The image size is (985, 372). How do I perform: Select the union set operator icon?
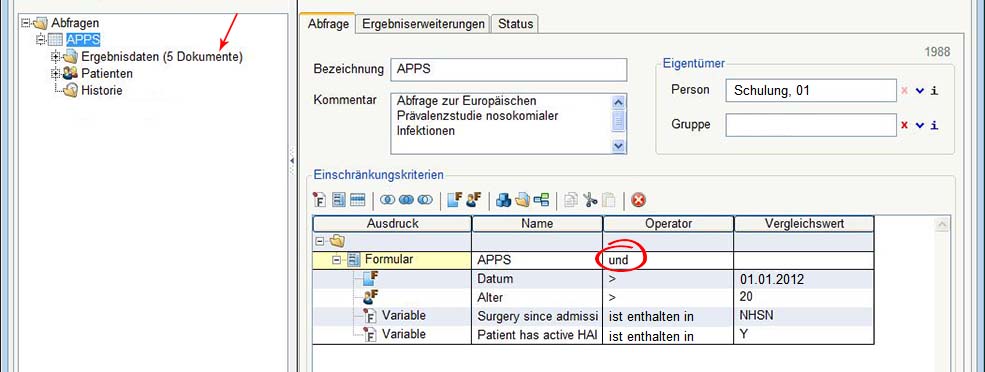406,200
